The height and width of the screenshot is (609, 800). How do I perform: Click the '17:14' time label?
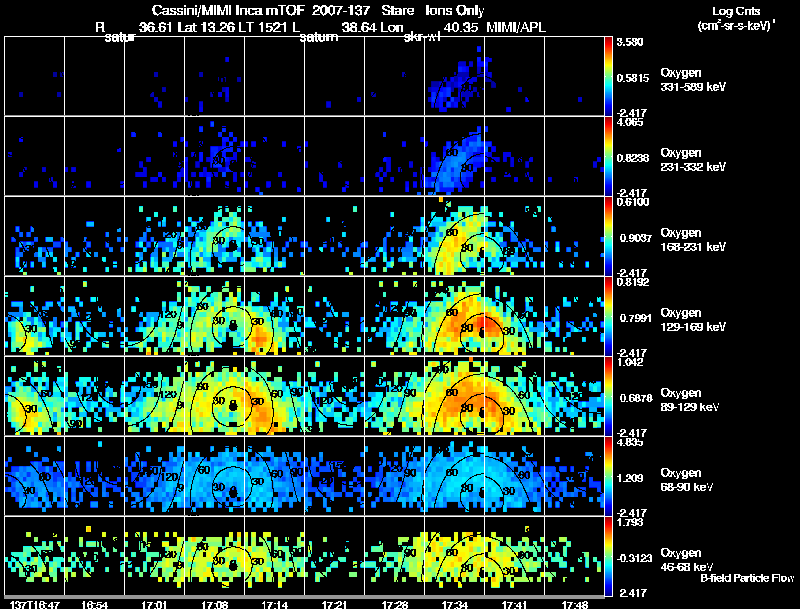[274, 604]
